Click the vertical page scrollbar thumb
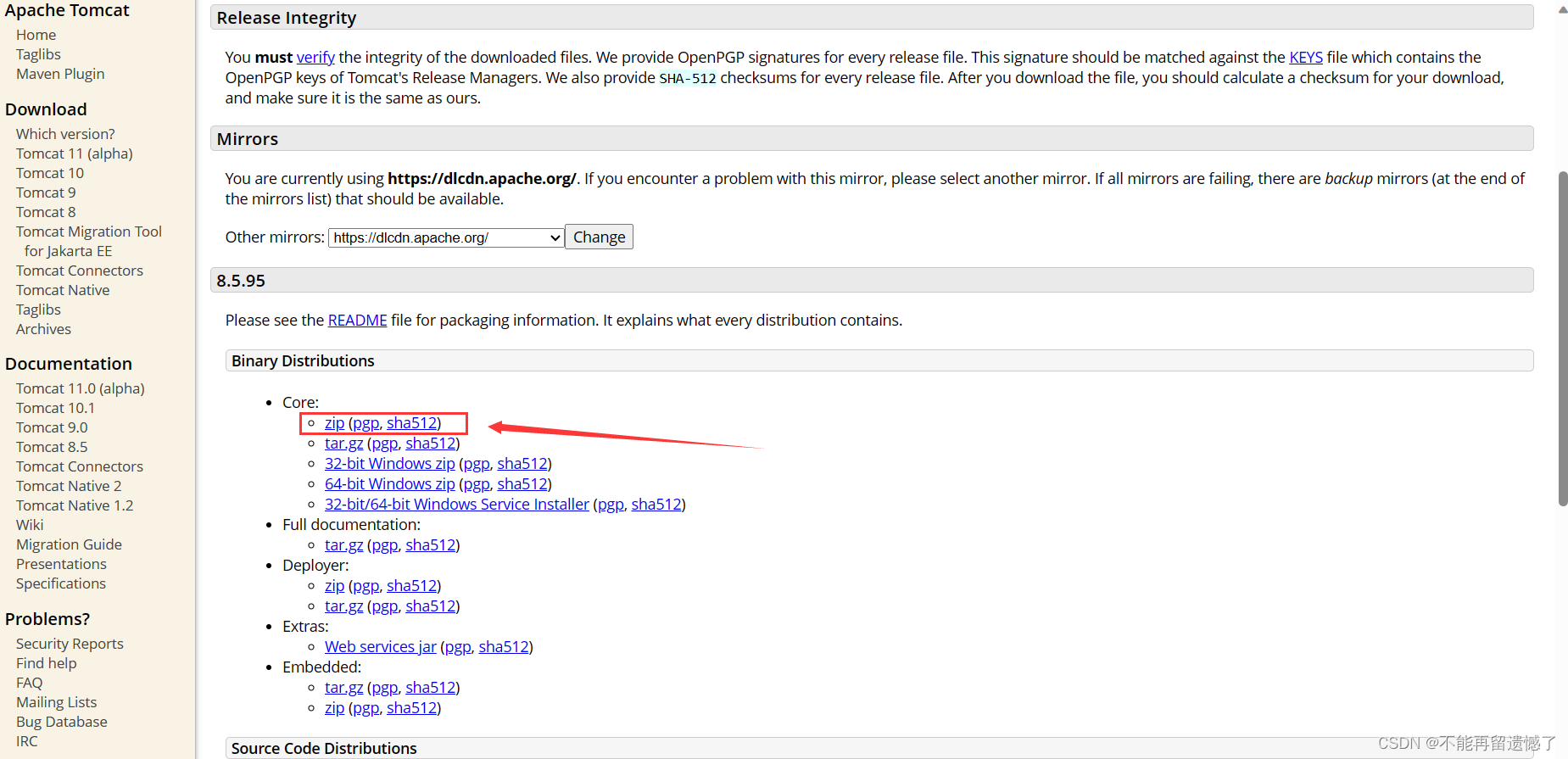 1563,338
